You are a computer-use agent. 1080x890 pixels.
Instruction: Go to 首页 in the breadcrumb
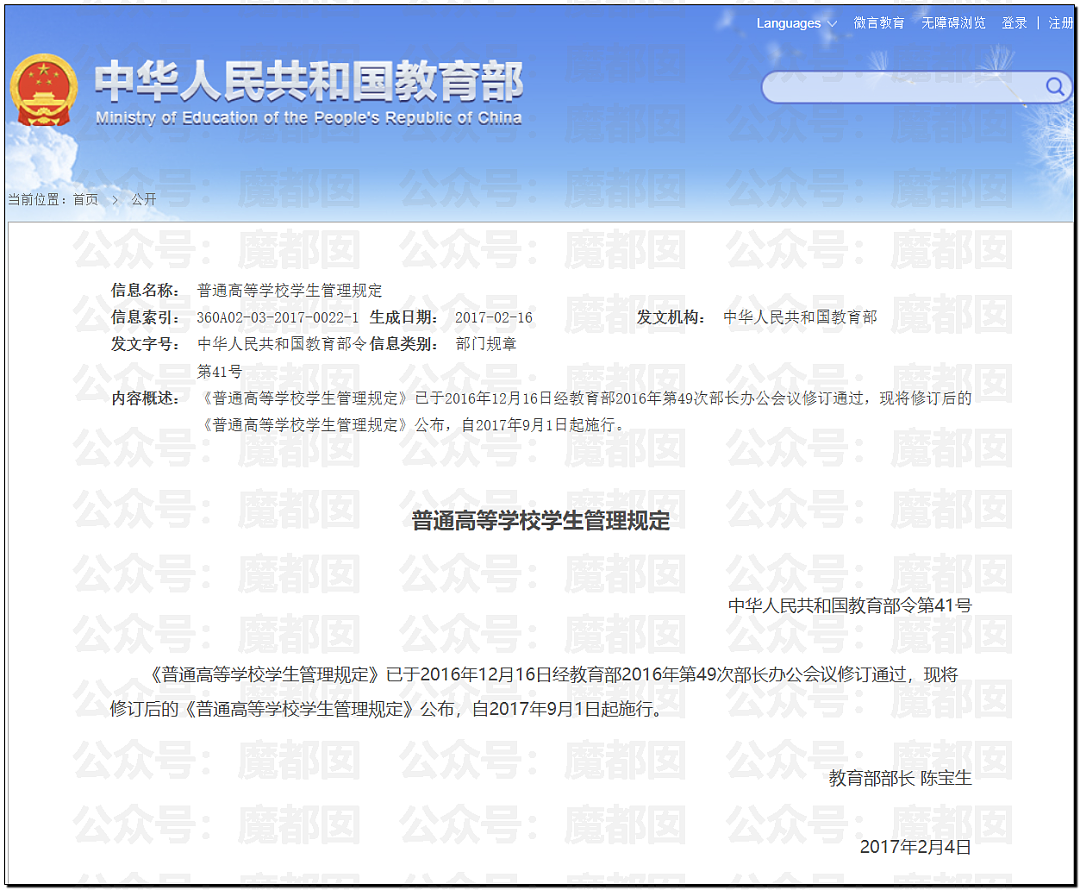point(85,200)
